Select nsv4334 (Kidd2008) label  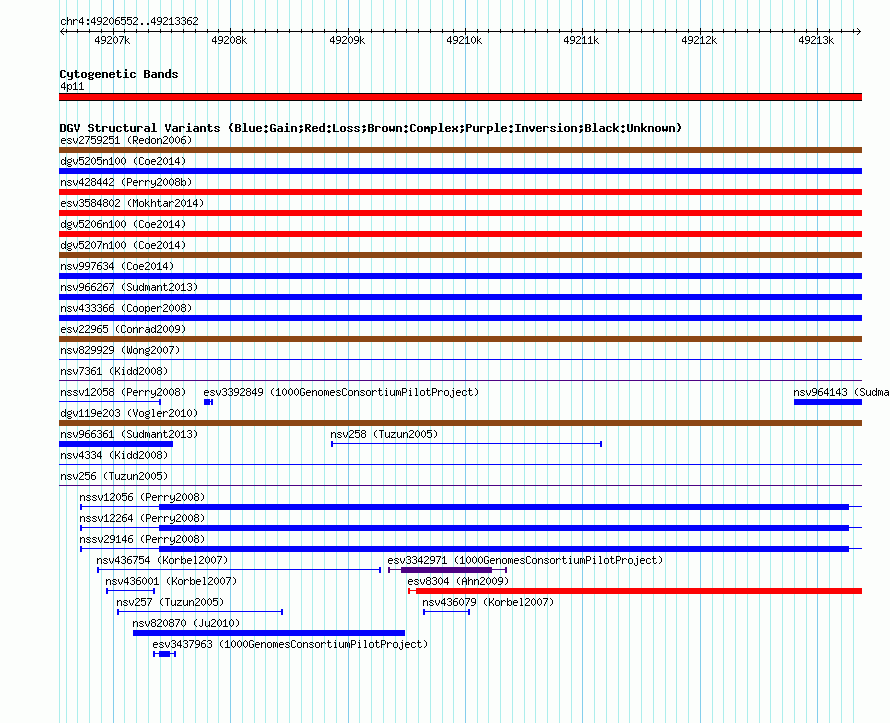[x=114, y=455]
